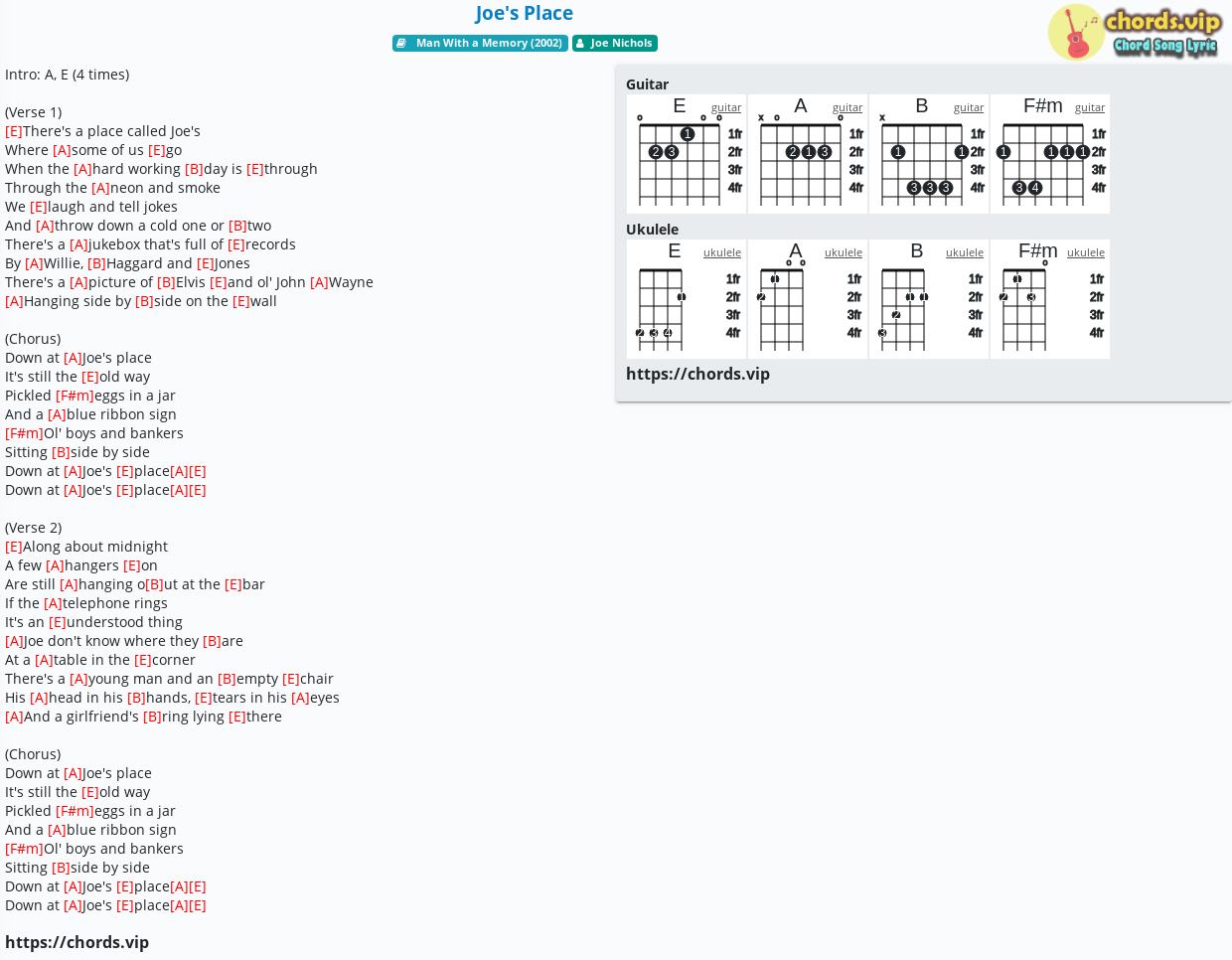The image size is (1232, 960).
Task: Open the ukulele F#m chord diagram
Action: 1050,299
